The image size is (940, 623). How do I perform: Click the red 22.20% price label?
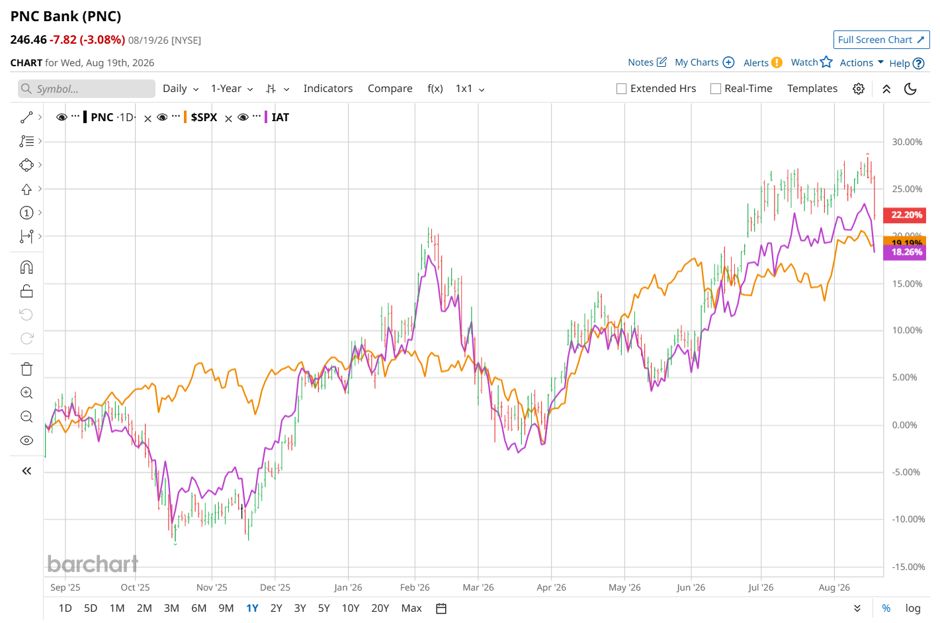(906, 215)
